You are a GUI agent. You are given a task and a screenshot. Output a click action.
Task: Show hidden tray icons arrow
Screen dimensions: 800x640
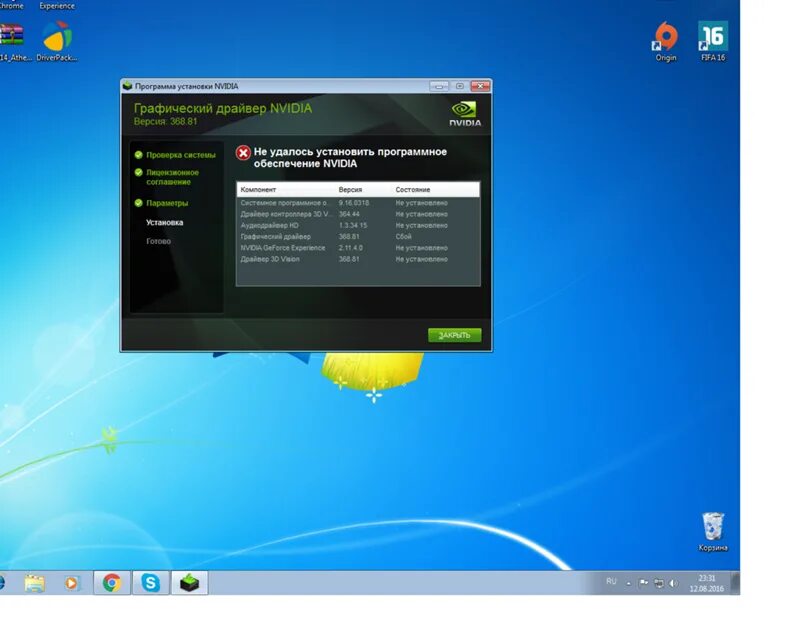pyautogui.click(x=629, y=583)
